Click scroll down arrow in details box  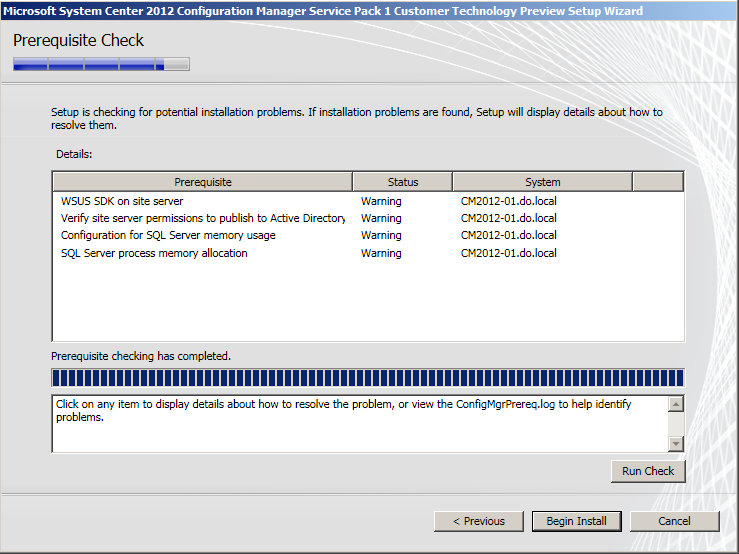pyautogui.click(x=676, y=443)
